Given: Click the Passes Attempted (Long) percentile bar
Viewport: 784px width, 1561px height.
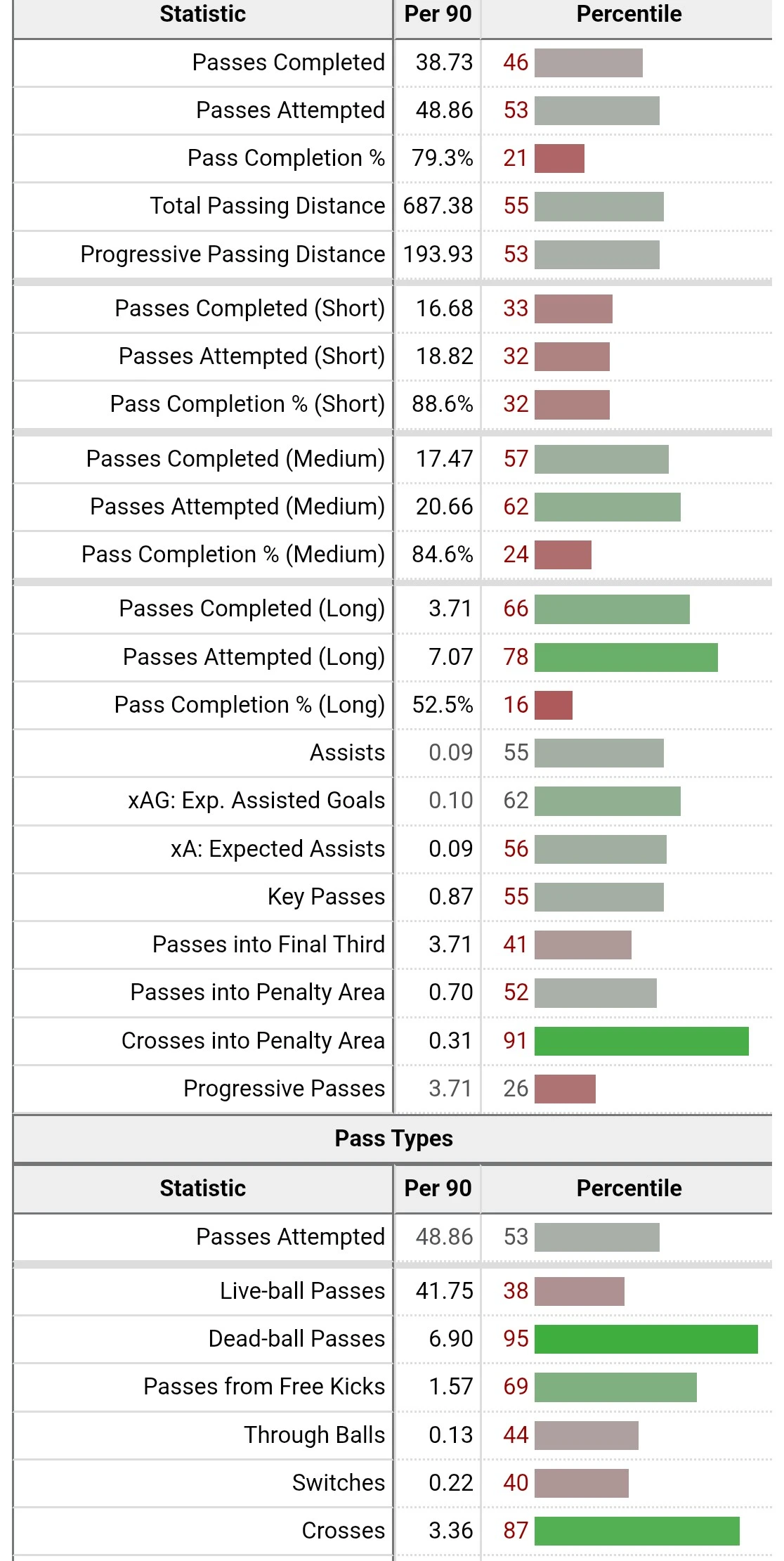Looking at the screenshot, I should coord(626,657).
